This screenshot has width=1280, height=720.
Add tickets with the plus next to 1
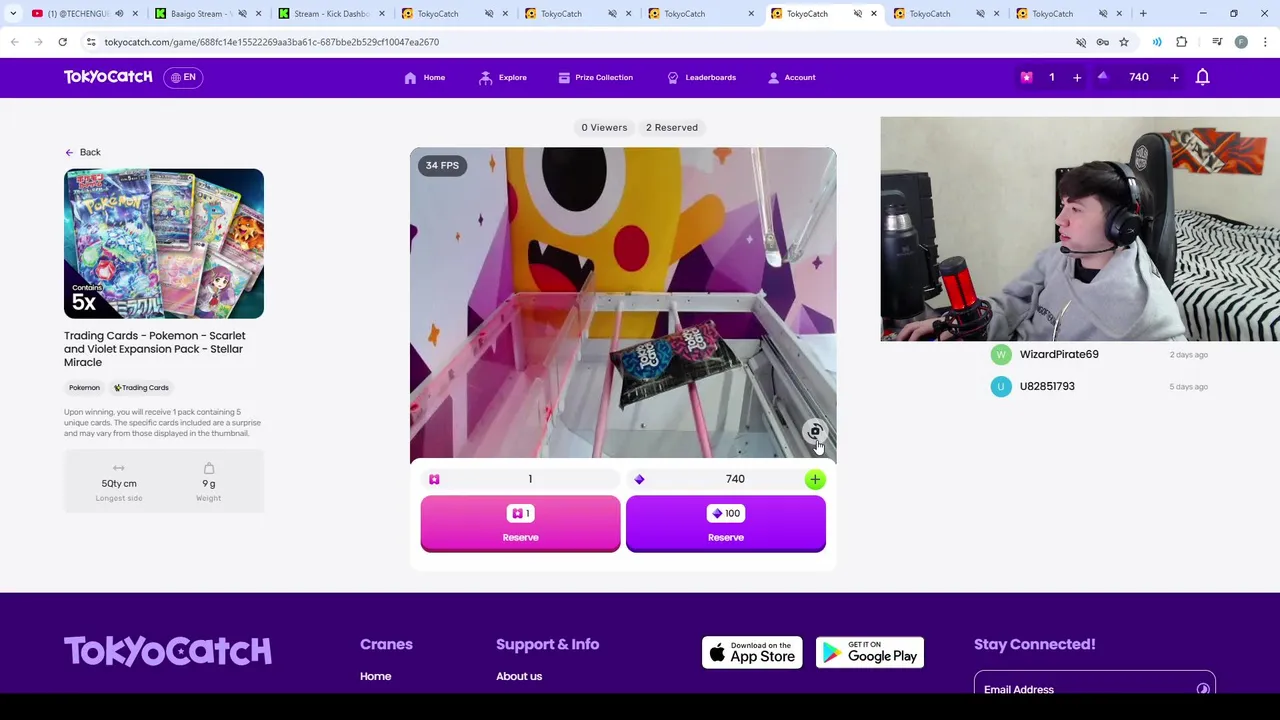tap(1077, 77)
